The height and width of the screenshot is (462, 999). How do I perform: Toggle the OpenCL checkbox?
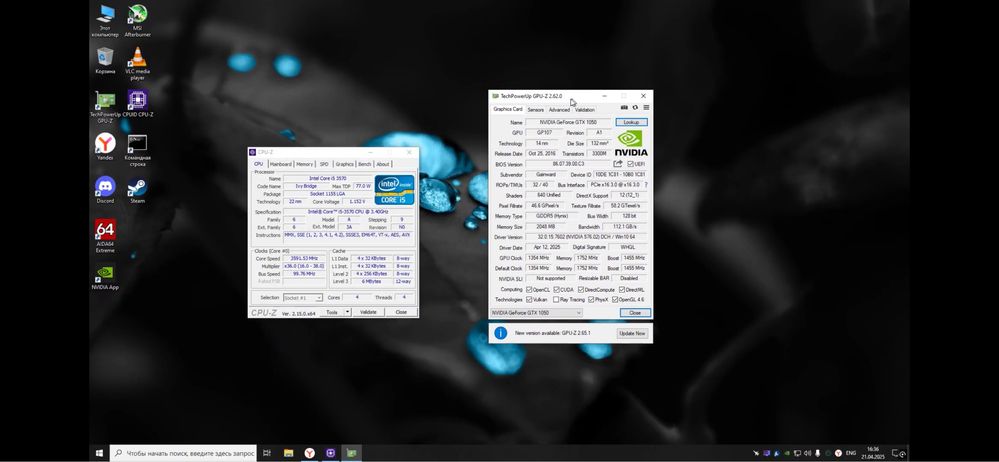[x=529, y=289]
